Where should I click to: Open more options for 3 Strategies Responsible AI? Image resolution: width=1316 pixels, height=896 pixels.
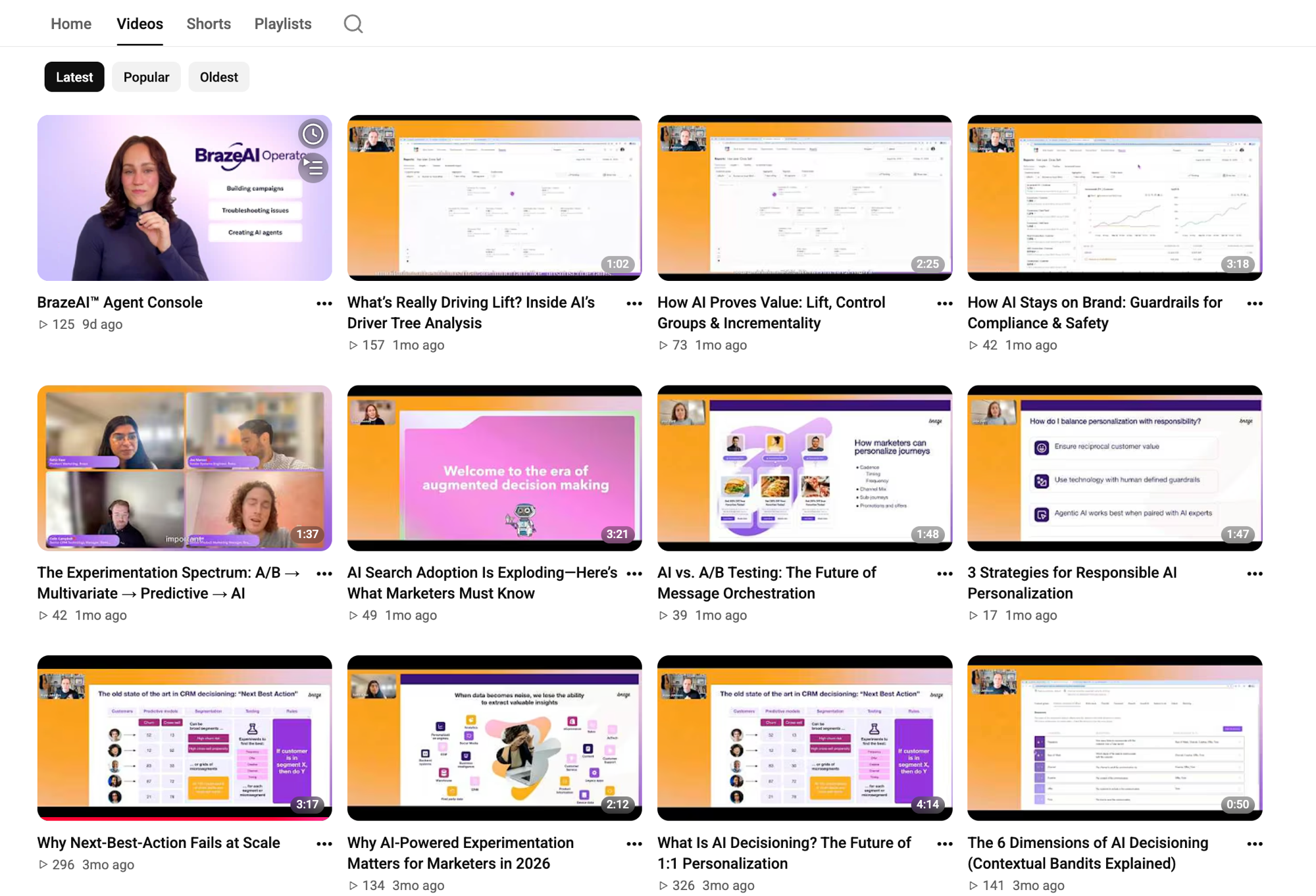(x=1255, y=574)
